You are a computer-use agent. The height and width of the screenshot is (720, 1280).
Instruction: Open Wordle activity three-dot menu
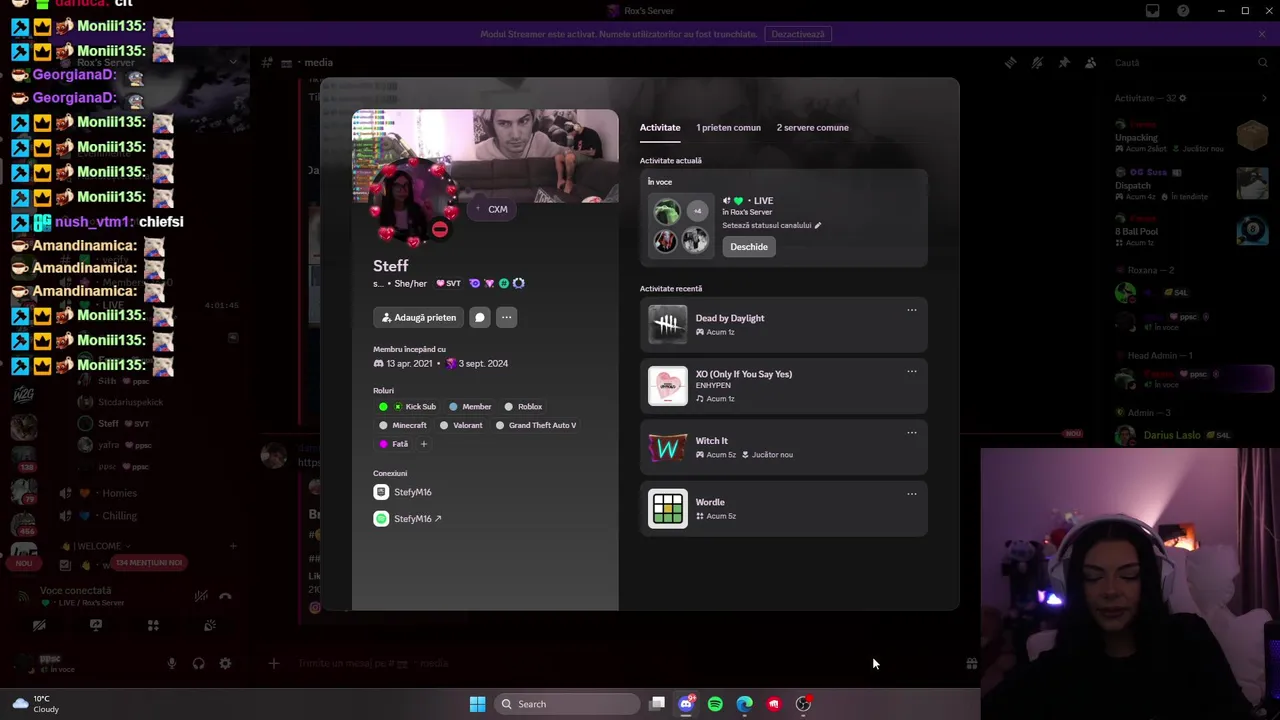pyautogui.click(x=911, y=493)
